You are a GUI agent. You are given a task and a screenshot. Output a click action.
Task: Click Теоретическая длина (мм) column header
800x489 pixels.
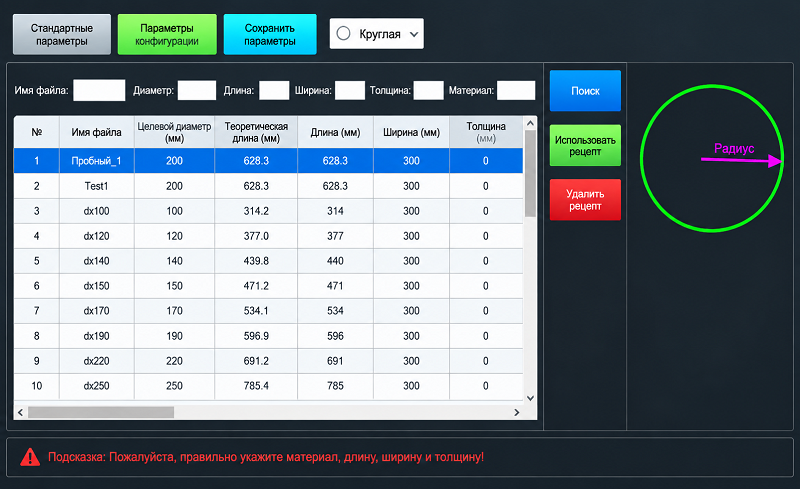tap(256, 132)
